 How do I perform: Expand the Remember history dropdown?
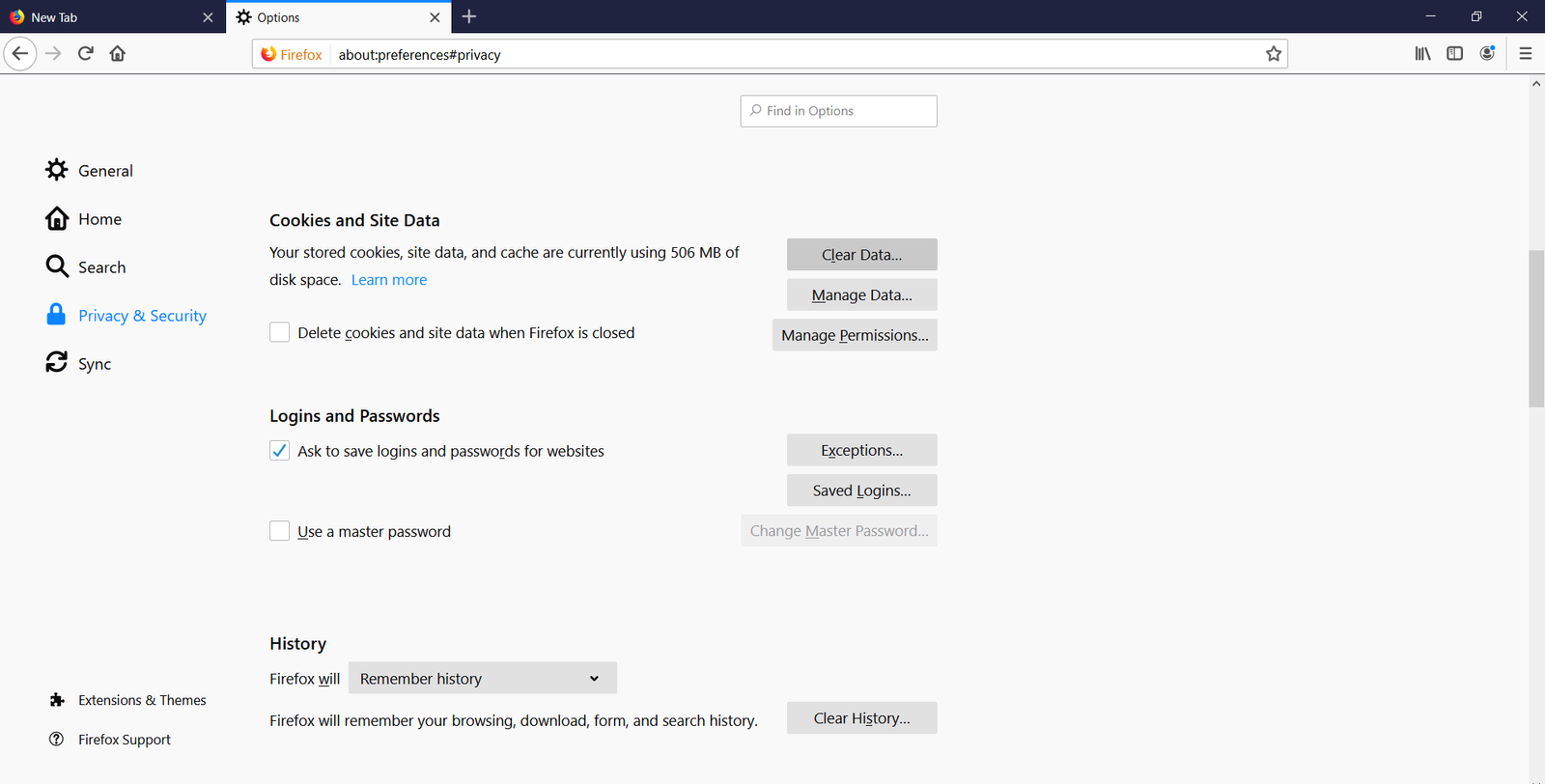[x=482, y=679]
